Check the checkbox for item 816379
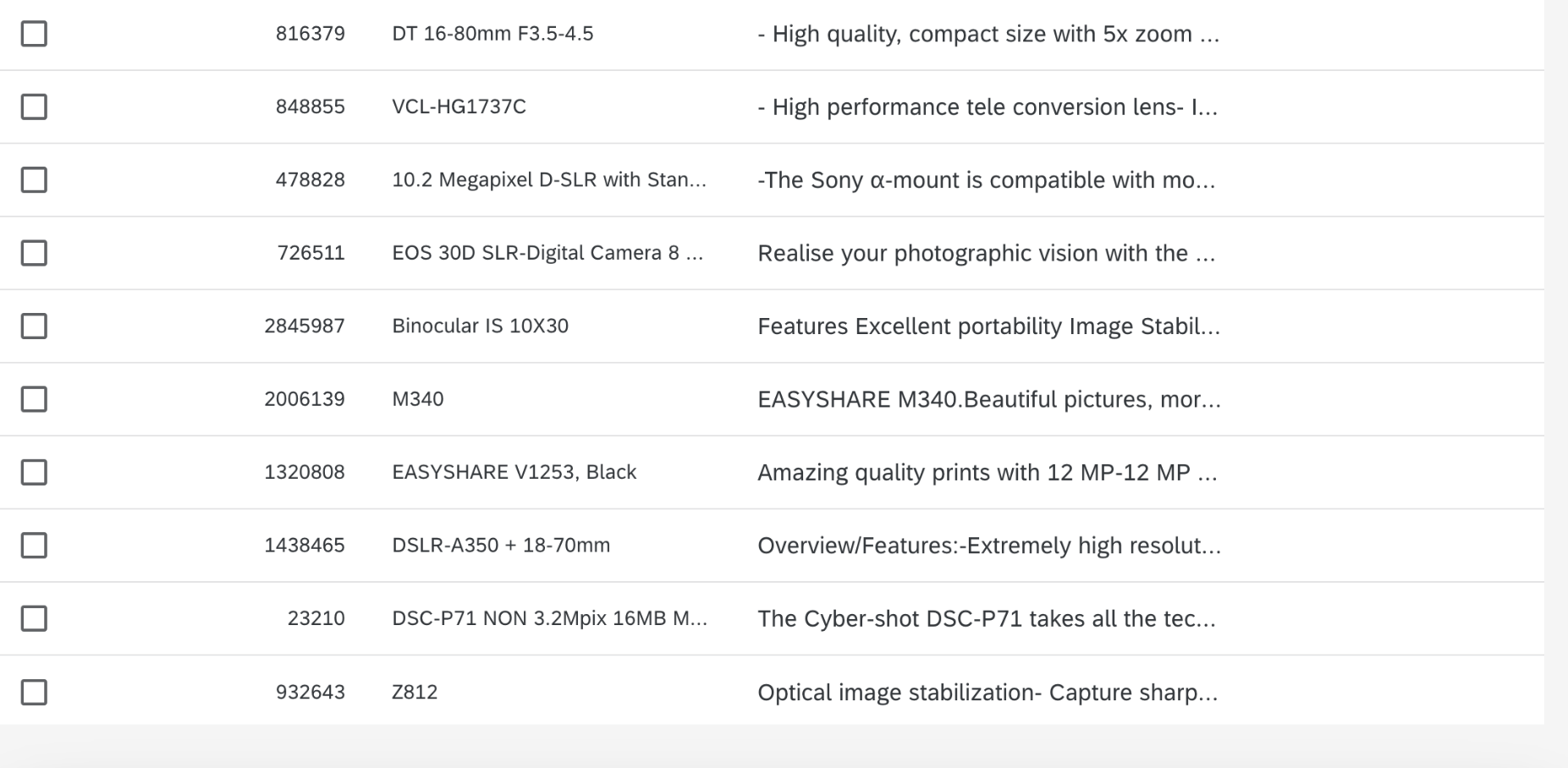1568x768 pixels. 33,34
